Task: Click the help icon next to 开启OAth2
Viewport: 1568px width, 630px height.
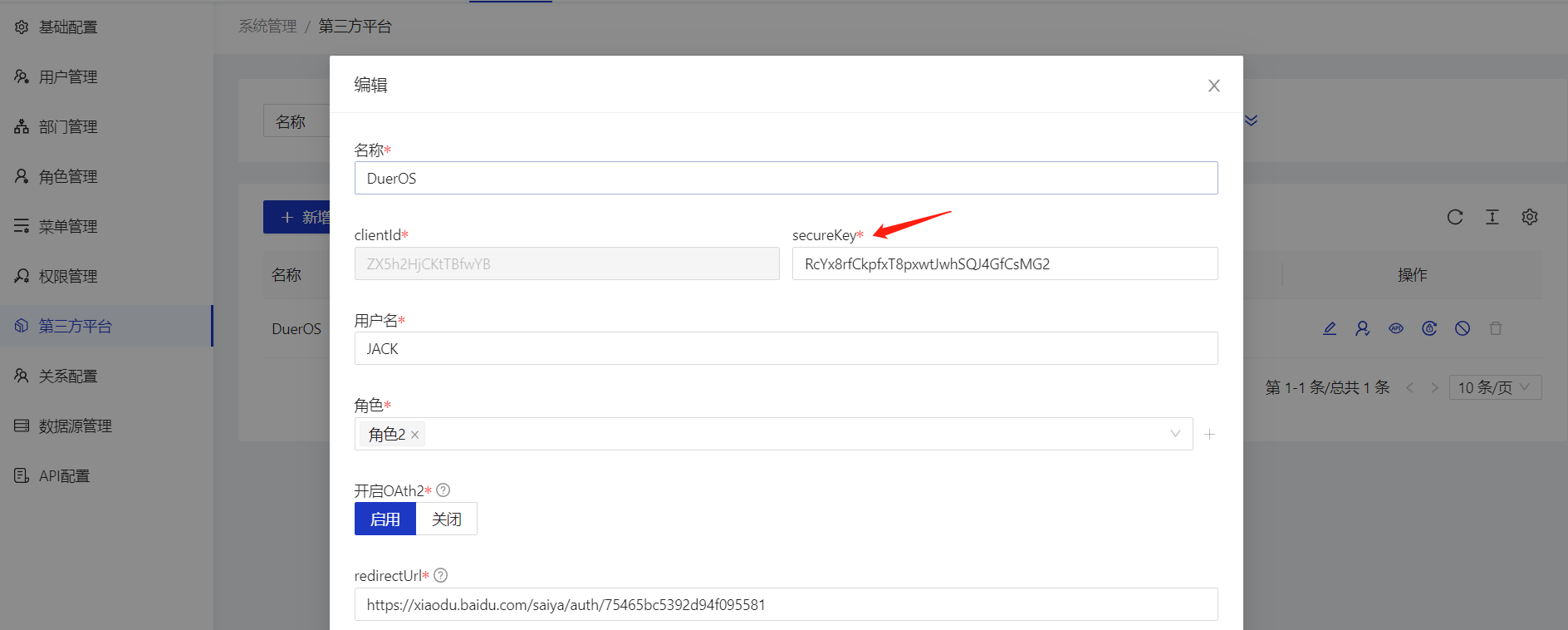Action: [443, 490]
